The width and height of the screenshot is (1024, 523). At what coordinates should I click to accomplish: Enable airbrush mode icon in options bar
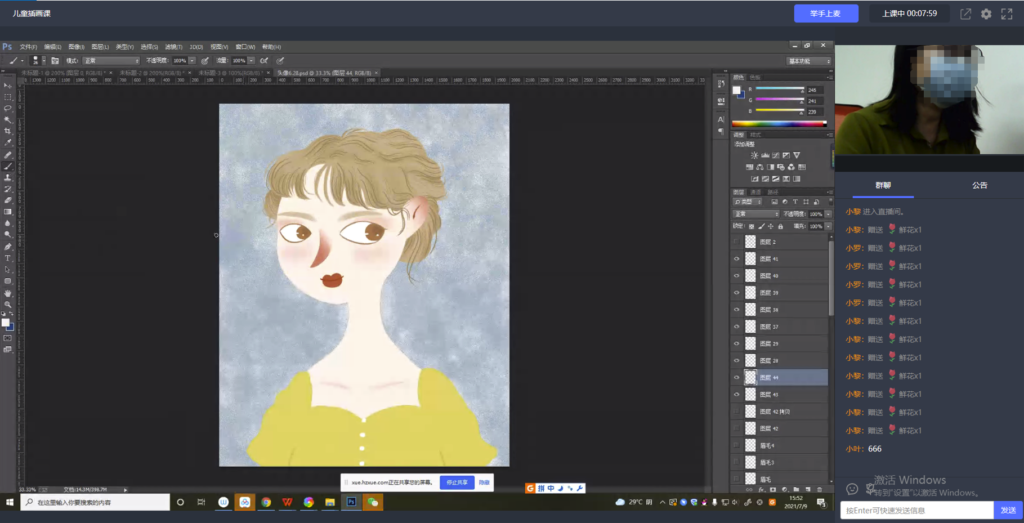click(264, 60)
